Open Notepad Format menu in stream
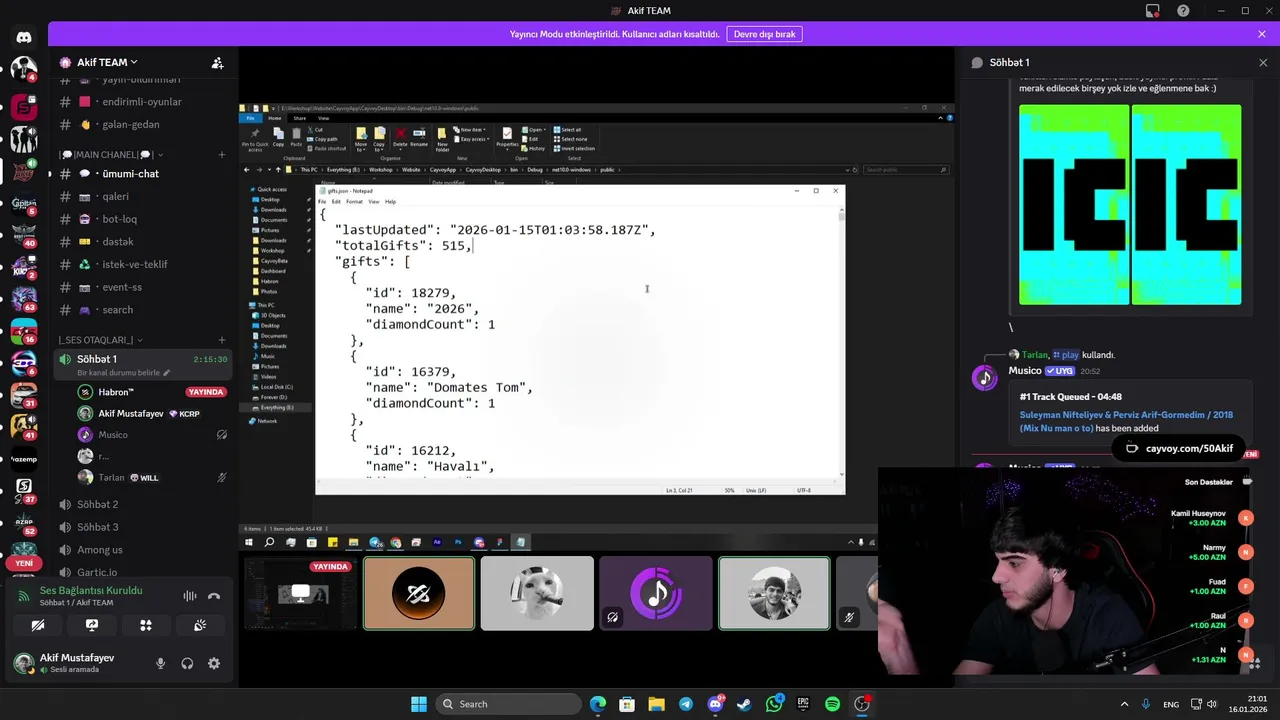 (354, 202)
